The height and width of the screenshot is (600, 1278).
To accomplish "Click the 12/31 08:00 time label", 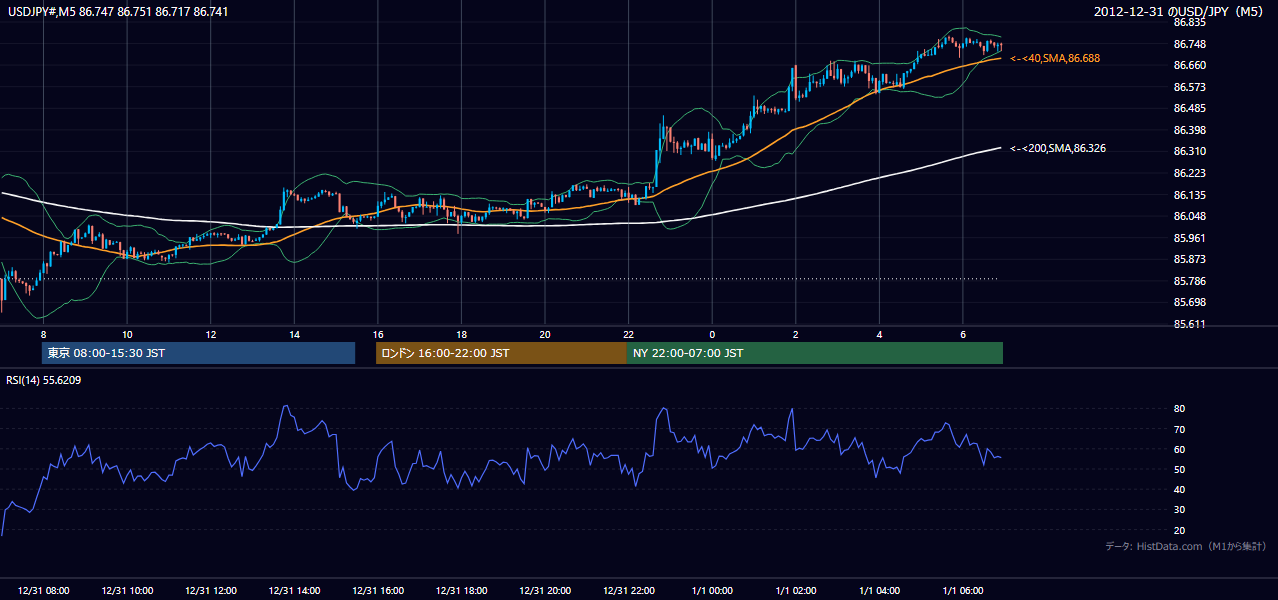I will (43, 591).
